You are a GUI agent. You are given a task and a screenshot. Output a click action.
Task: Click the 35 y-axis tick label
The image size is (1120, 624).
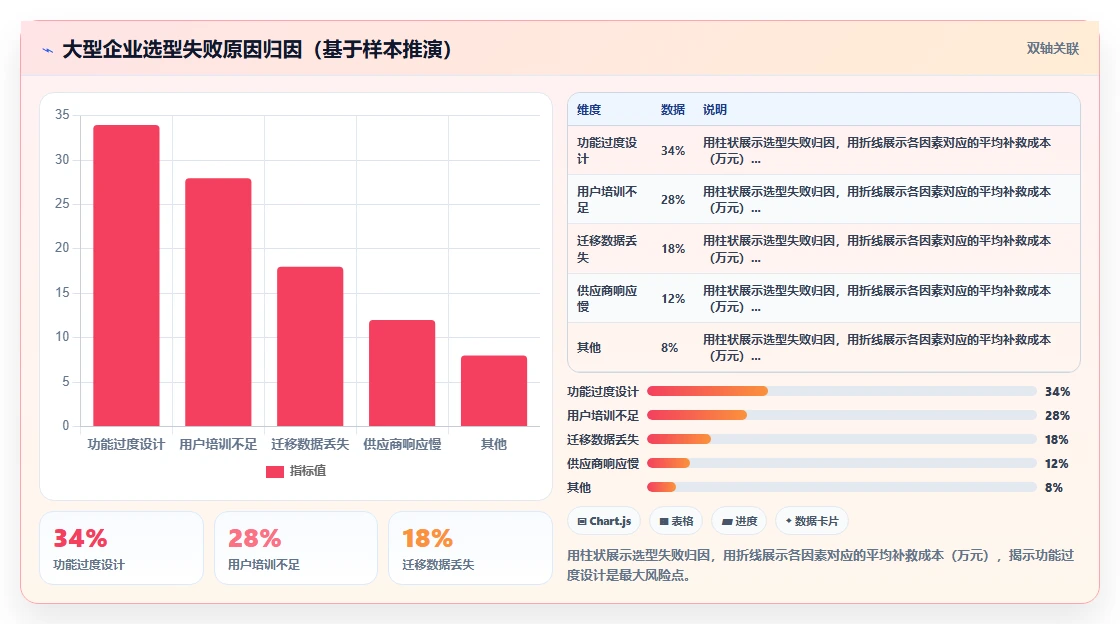pyautogui.click(x=63, y=115)
